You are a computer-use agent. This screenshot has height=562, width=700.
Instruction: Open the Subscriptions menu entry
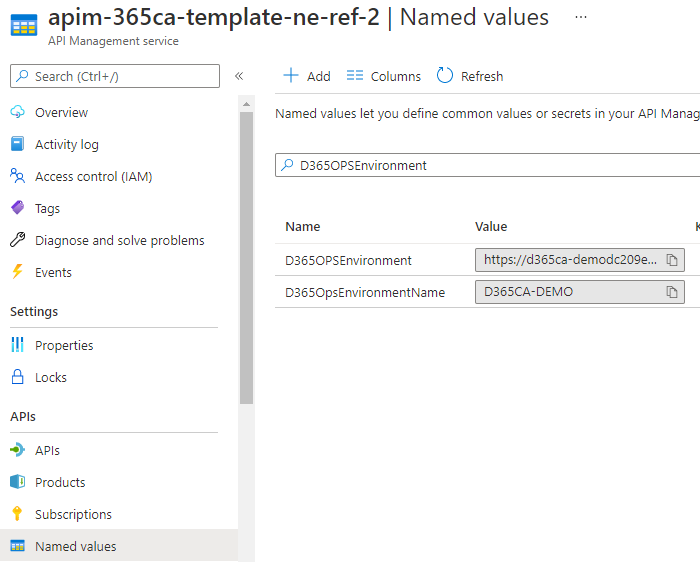click(x=73, y=515)
